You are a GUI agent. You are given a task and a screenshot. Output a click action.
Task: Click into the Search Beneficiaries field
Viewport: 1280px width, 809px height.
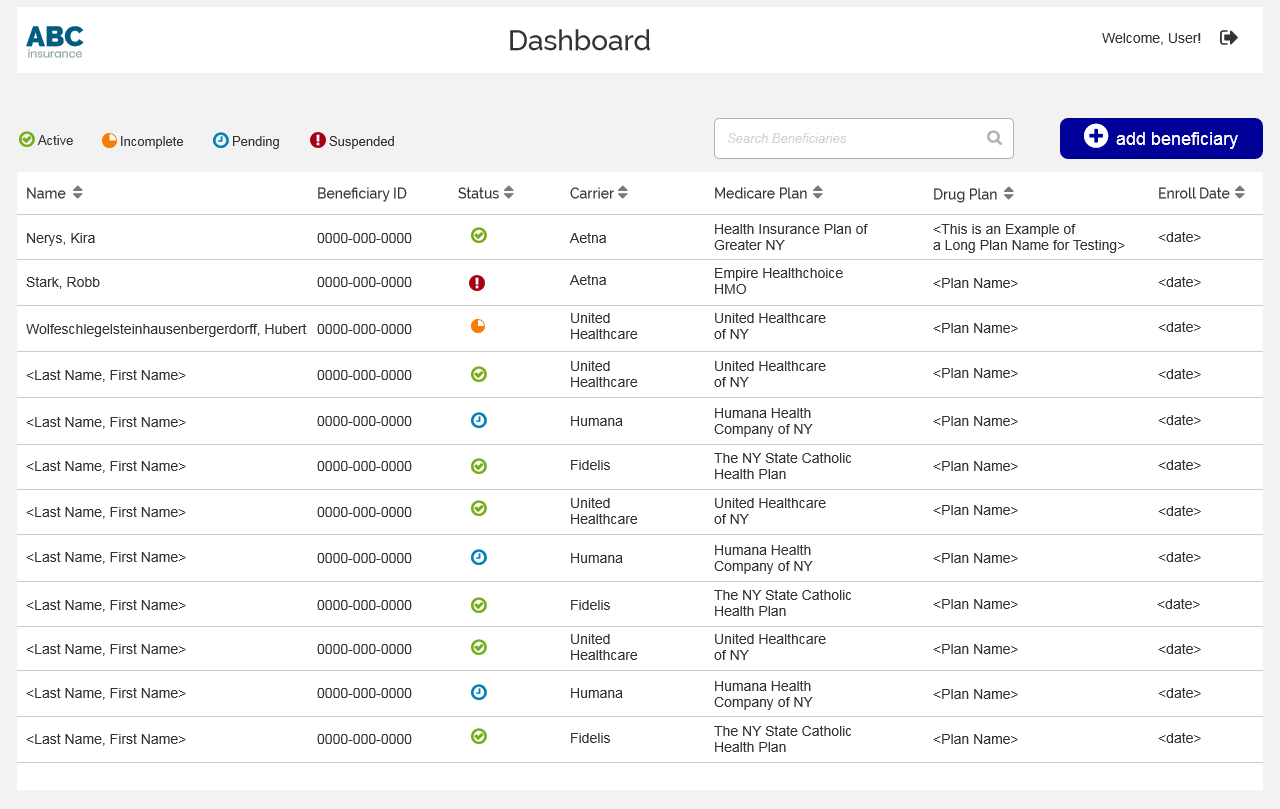(864, 138)
